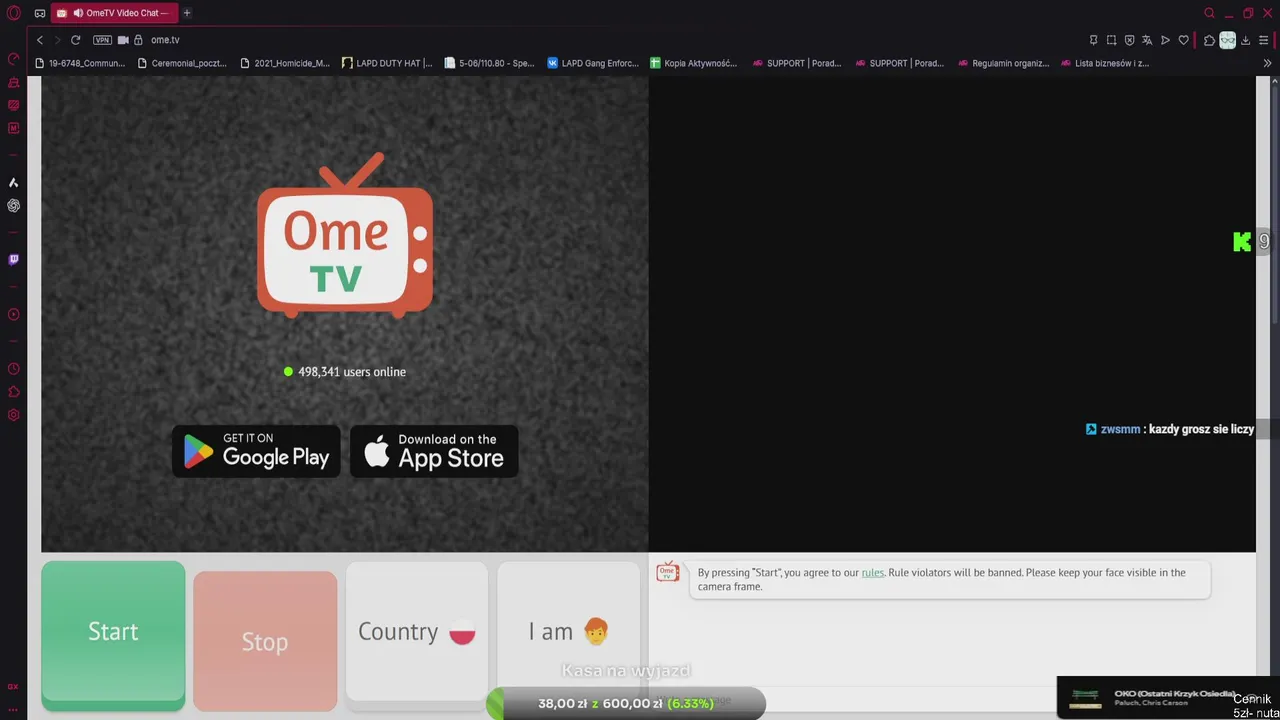This screenshot has height=720, width=1280.
Task: Open camera permission icon in address bar
Action: tap(123, 40)
